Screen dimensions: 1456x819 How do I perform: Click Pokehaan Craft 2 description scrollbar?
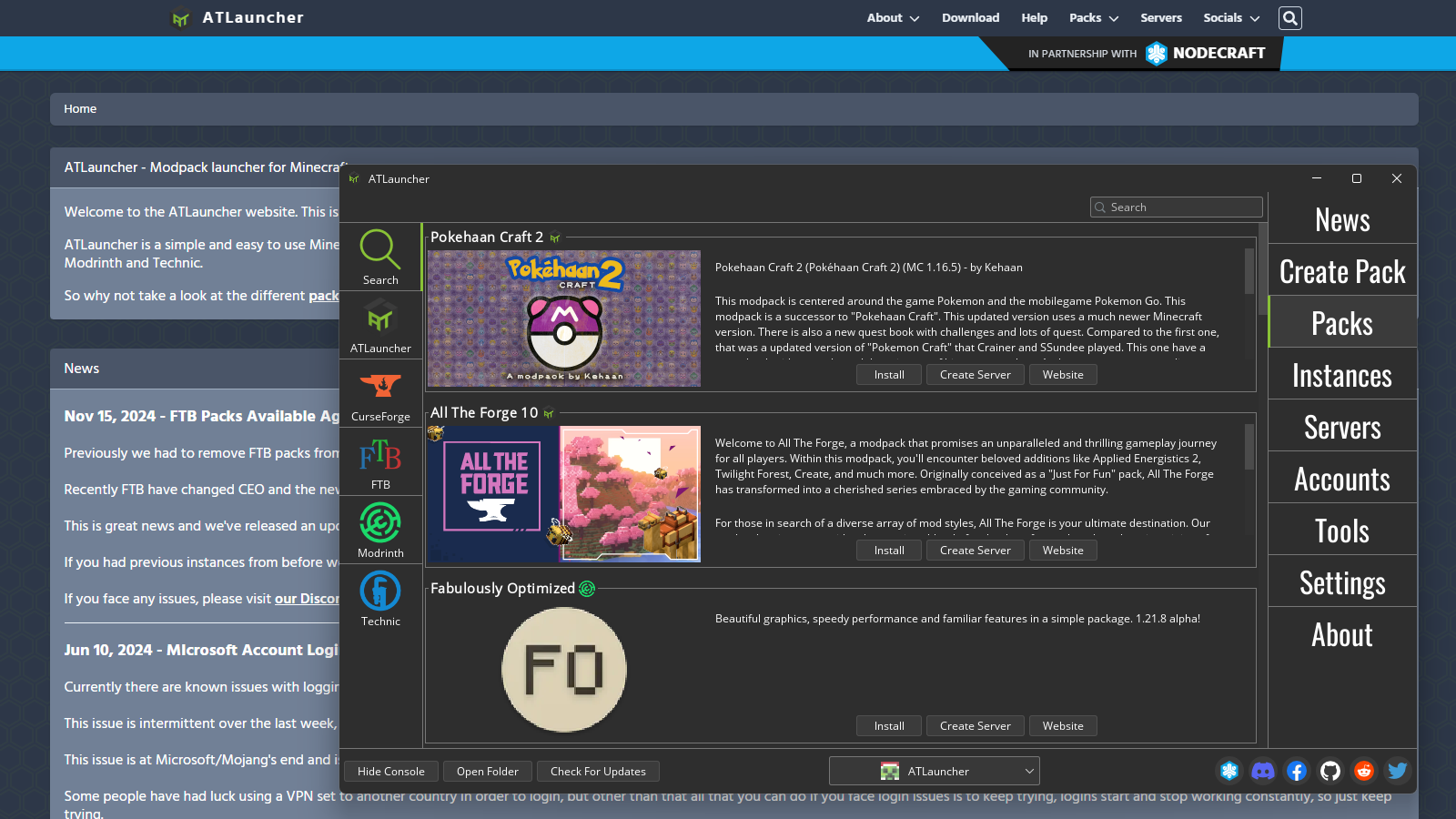coord(1249,270)
